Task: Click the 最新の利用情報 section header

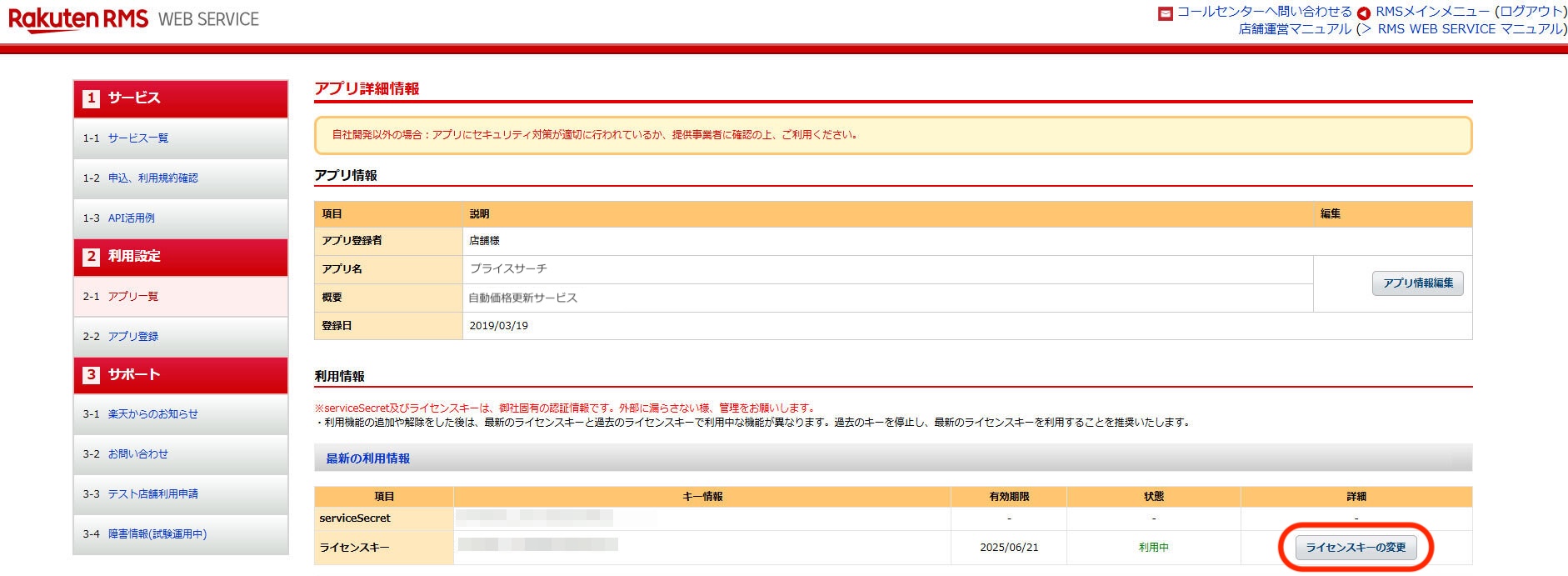Action: click(x=368, y=458)
